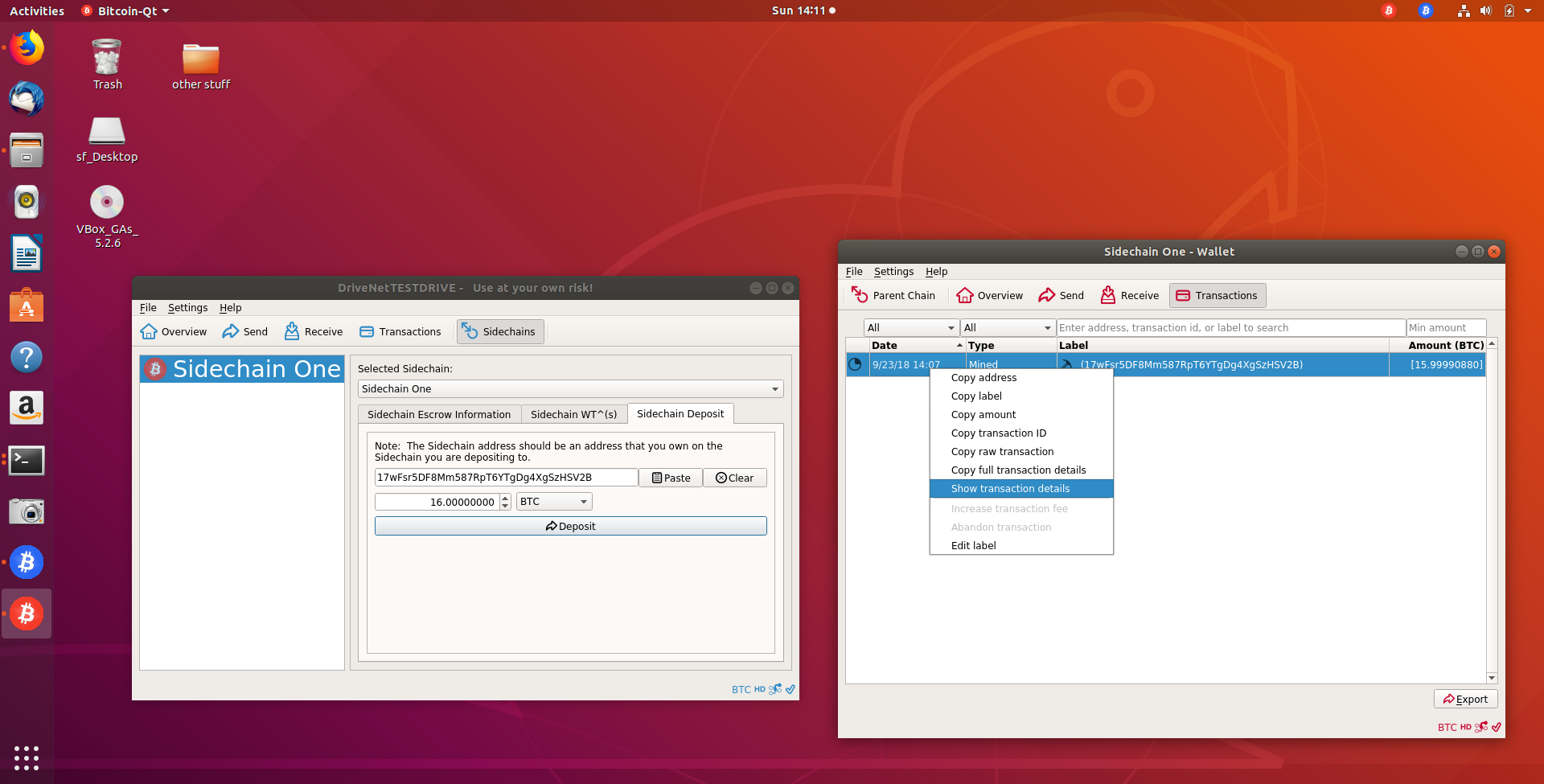
Task: Open the Files manager dock icon
Action: coord(27,150)
